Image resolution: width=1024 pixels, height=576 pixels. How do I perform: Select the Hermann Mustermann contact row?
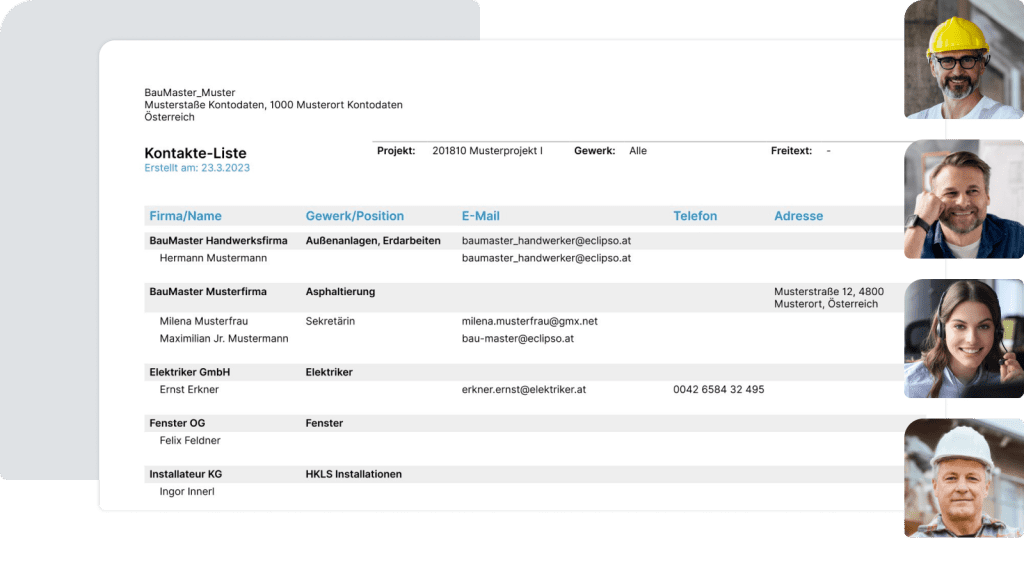point(214,257)
